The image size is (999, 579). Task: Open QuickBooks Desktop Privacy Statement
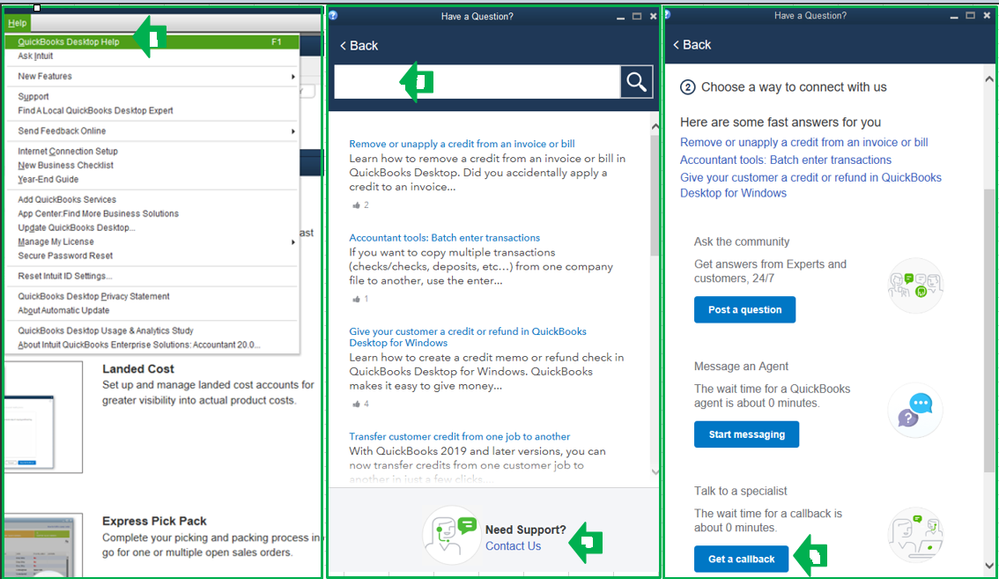[94, 297]
